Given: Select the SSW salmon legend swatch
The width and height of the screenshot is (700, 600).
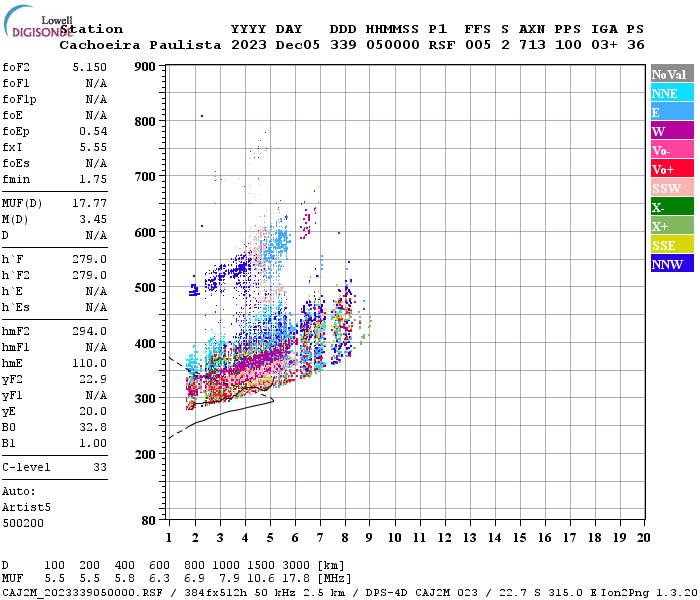Looking at the screenshot, I should coord(672,188).
